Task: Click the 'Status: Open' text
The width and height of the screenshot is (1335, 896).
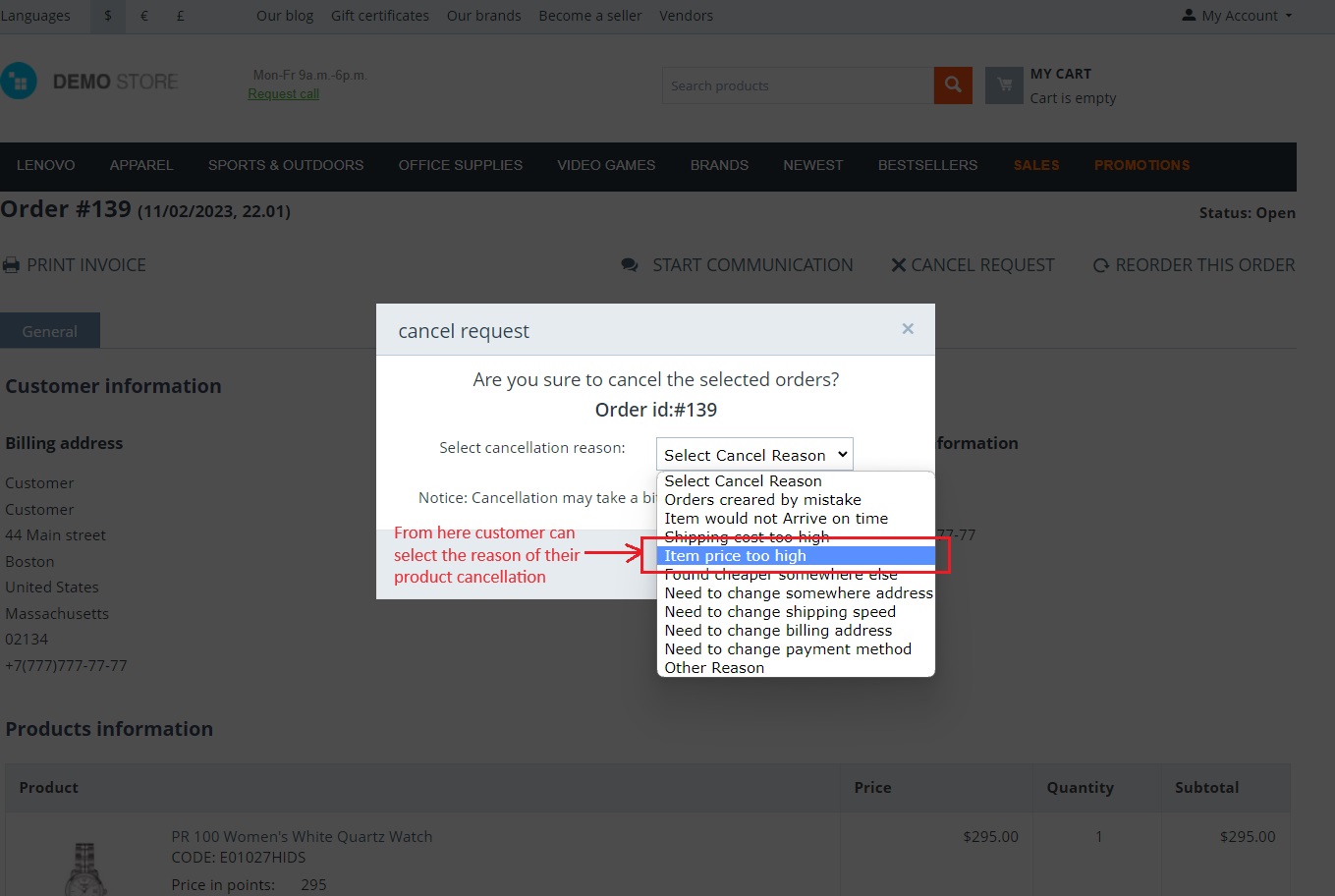Action: (1247, 213)
